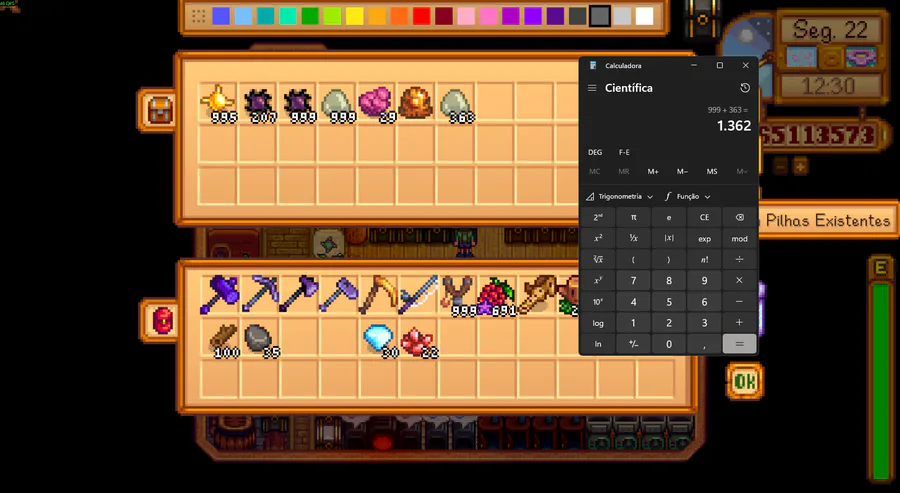Image resolution: width=900 pixels, height=493 pixels.
Task: Select the iridium fishing rod
Action: 417,294
